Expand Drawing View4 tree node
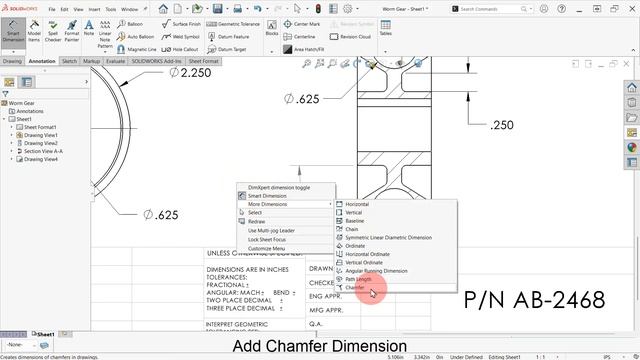The width and height of the screenshot is (640, 360). click(11, 159)
